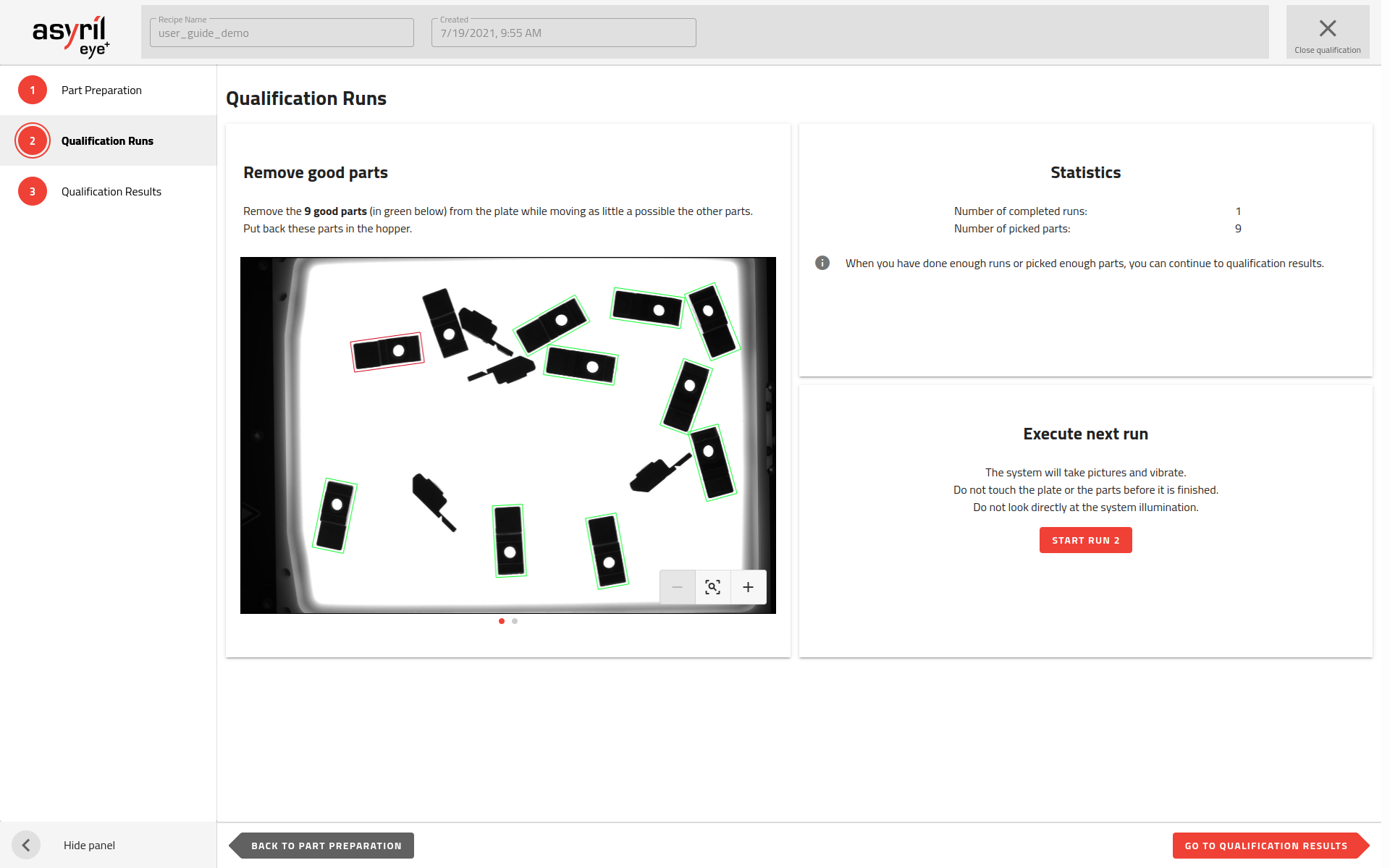Click the info icon next to qualification message
This screenshot has height=868, width=1390.
[822, 263]
